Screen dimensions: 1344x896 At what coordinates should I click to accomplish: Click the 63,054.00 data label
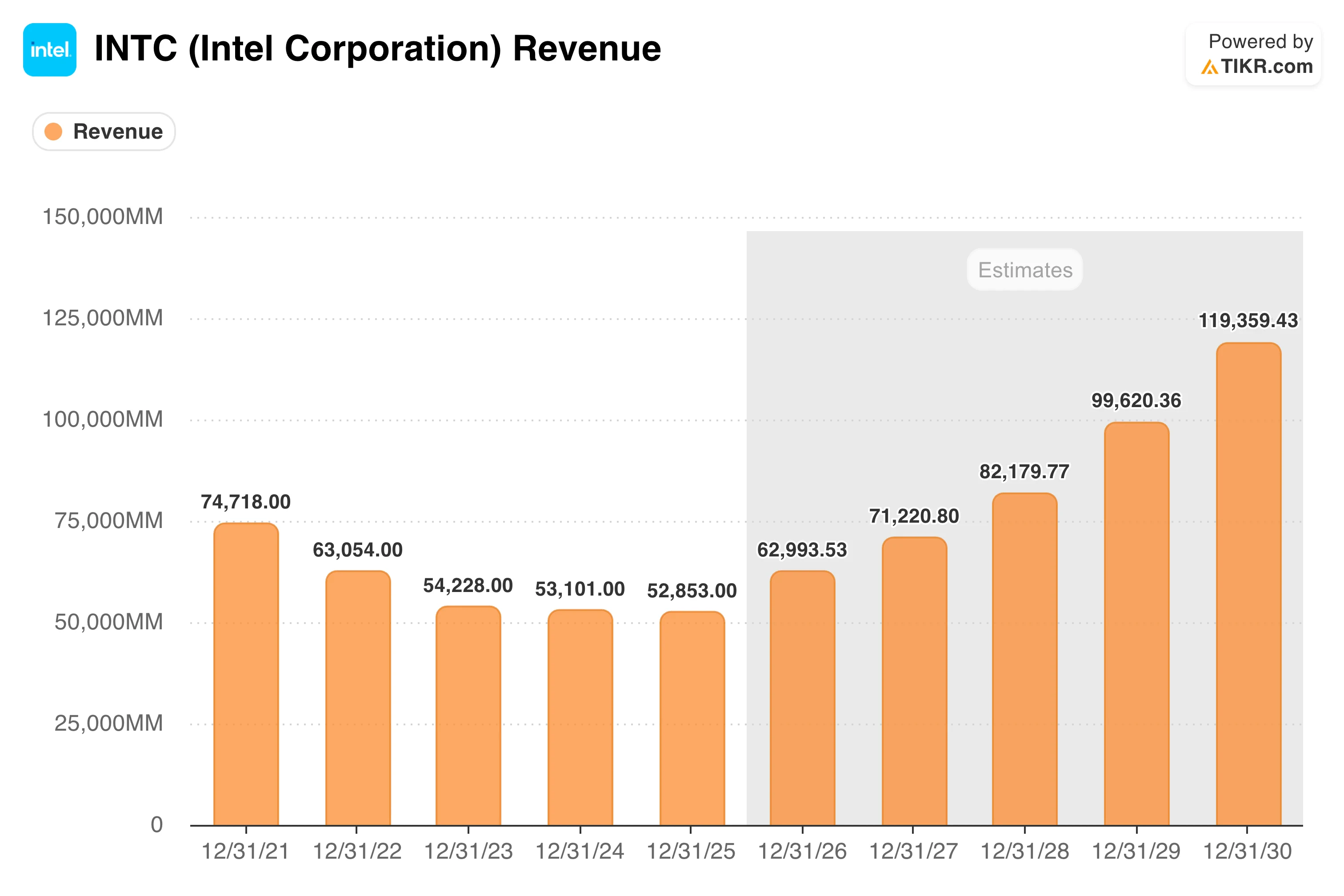click(x=358, y=550)
